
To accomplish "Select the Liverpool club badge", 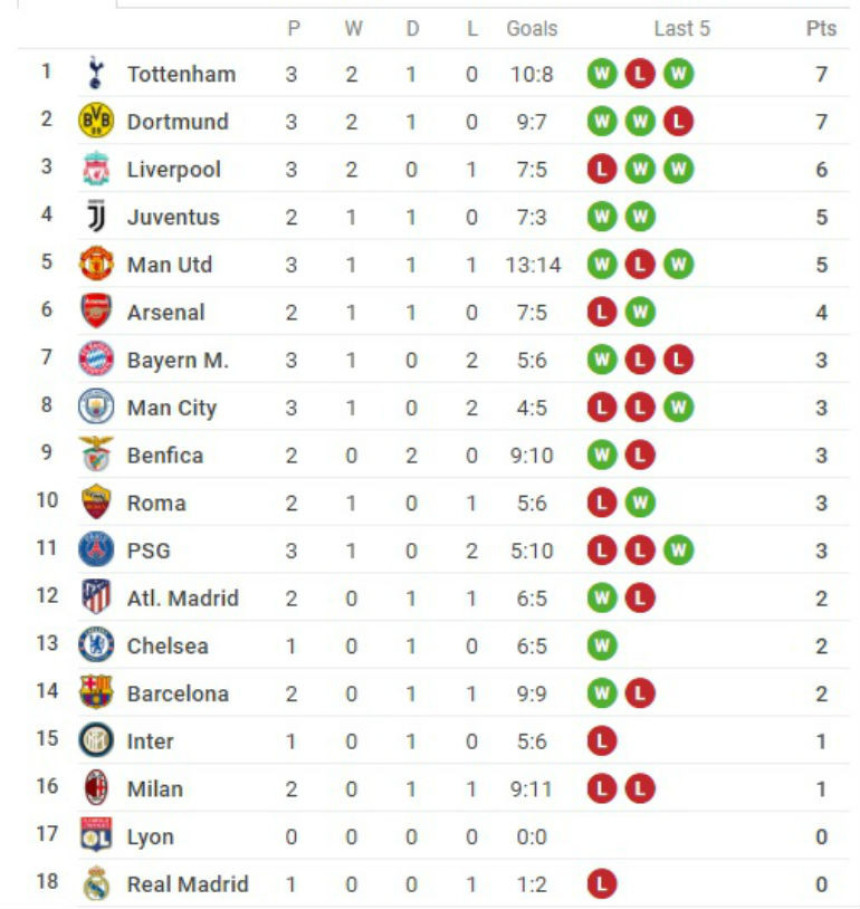I will [96, 169].
